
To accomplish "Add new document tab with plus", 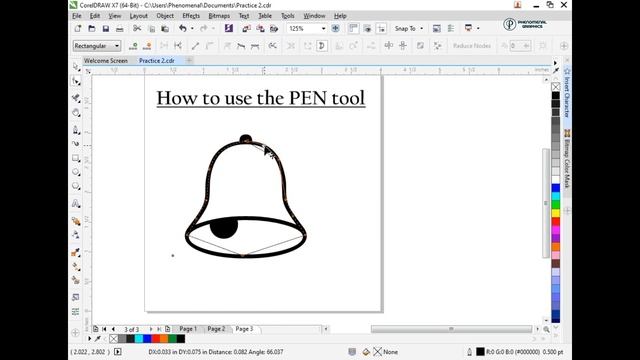I will pos(189,60).
